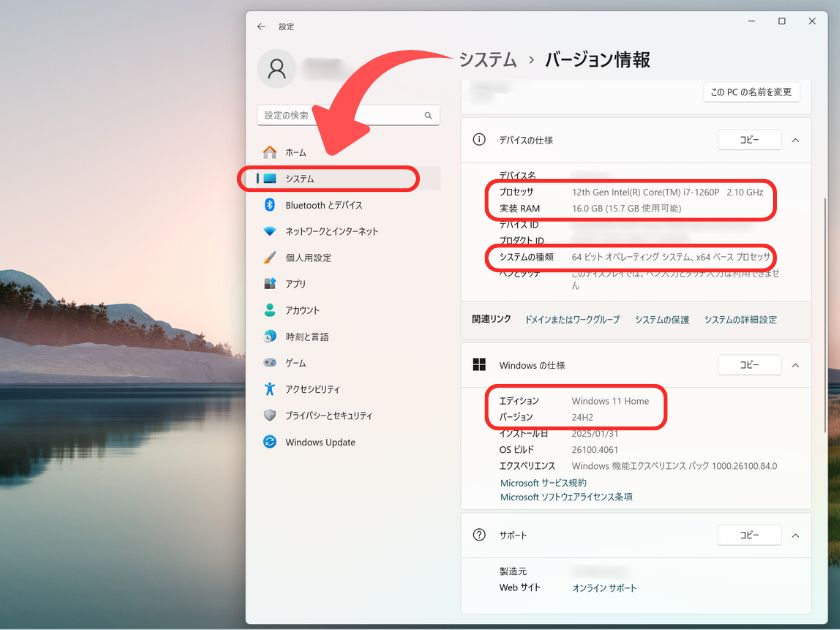Copy the サポート details
This screenshot has height=630, width=840.
(x=749, y=535)
